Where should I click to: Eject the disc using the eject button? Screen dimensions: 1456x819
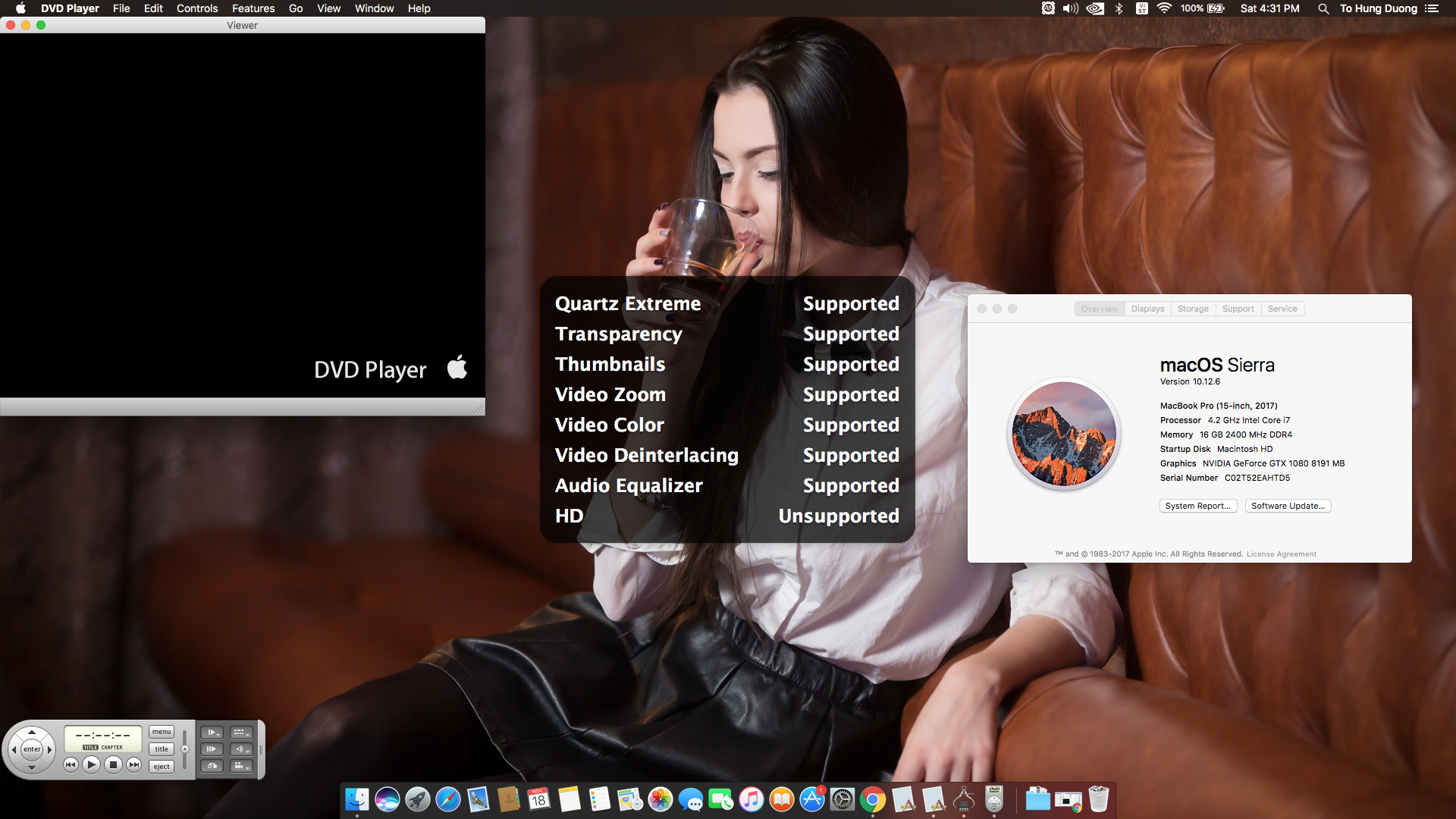[x=162, y=767]
